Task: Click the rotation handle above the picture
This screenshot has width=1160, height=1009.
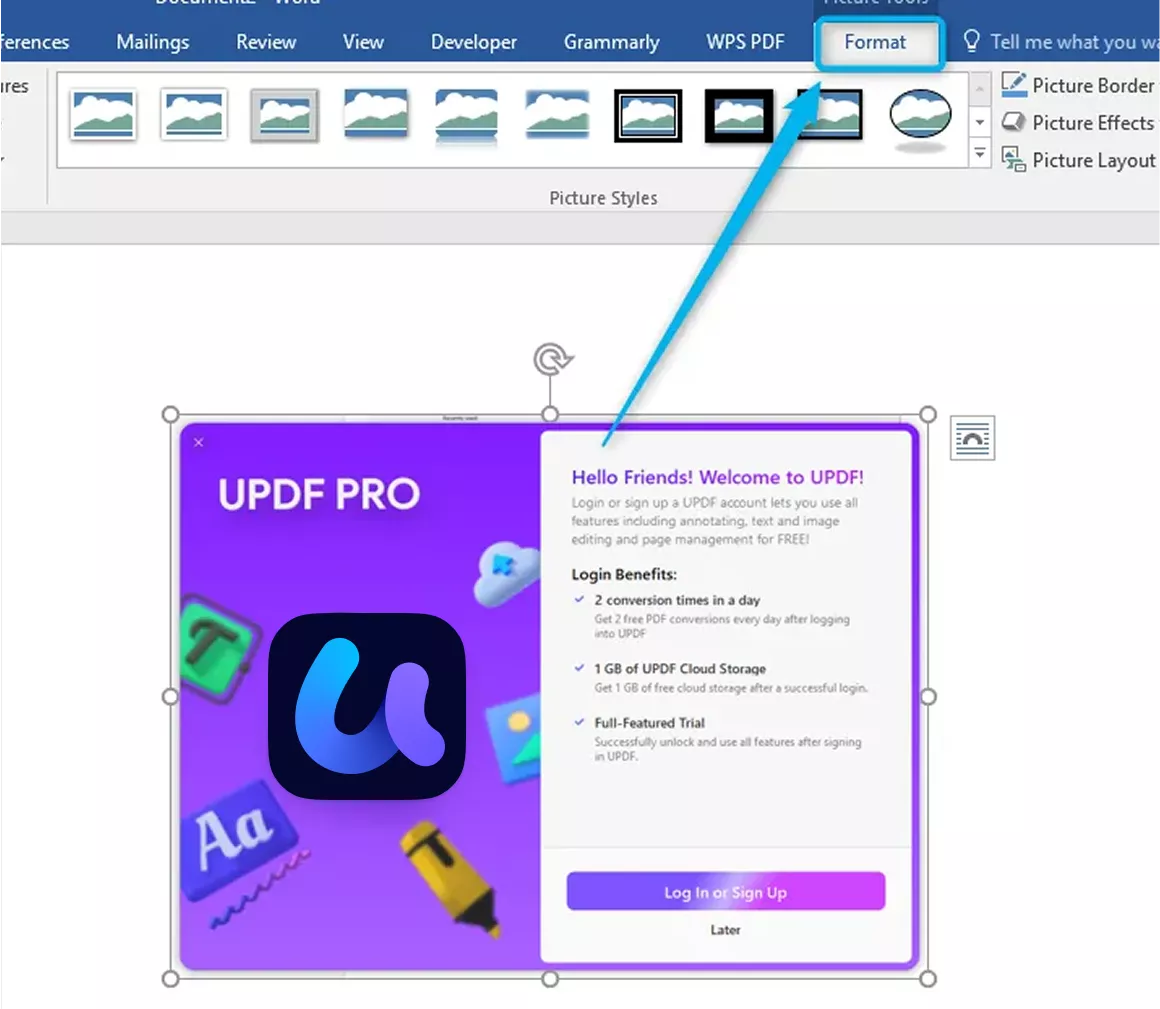Action: tap(551, 360)
